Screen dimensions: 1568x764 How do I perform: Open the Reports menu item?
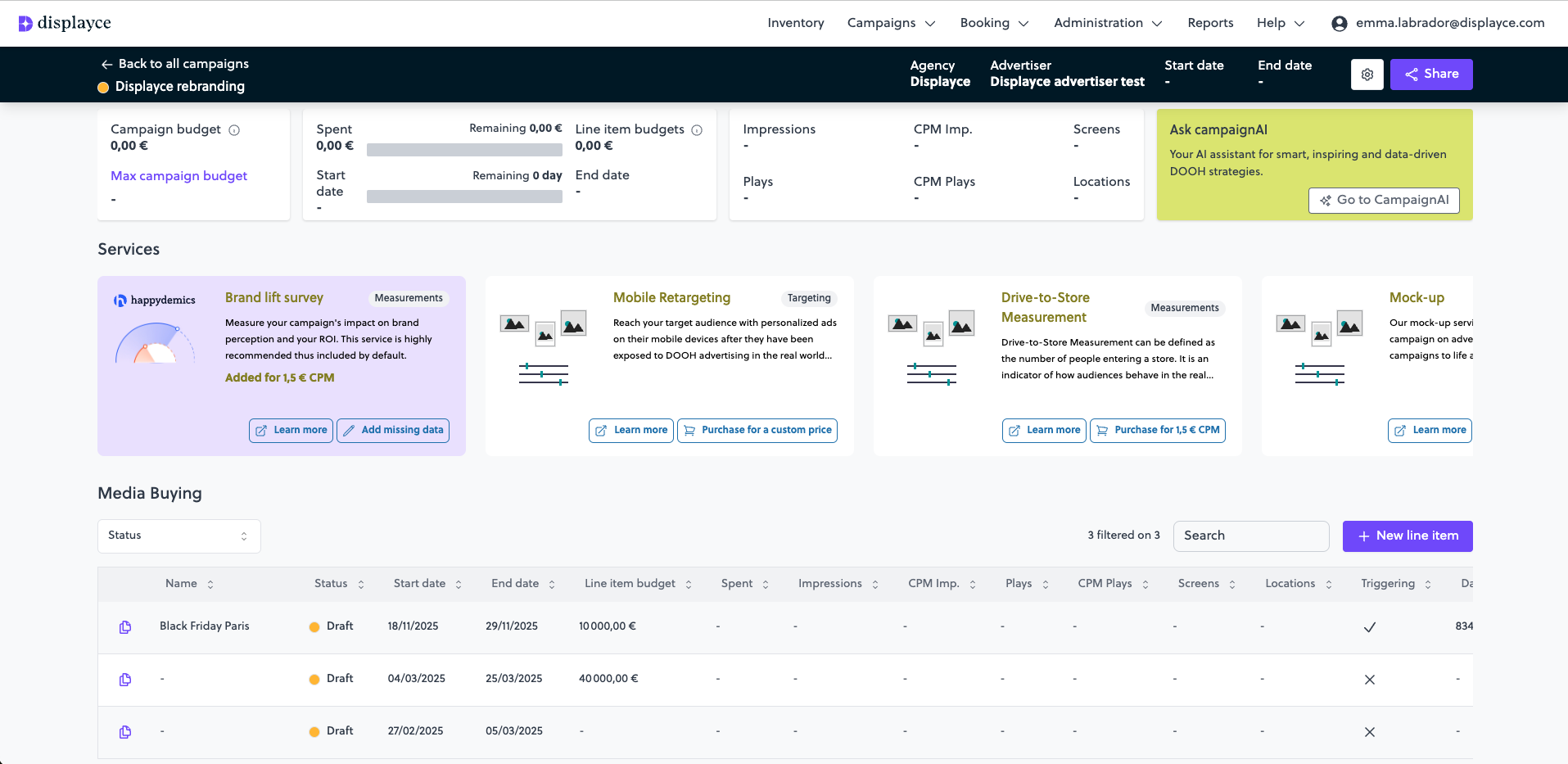pyautogui.click(x=1210, y=23)
